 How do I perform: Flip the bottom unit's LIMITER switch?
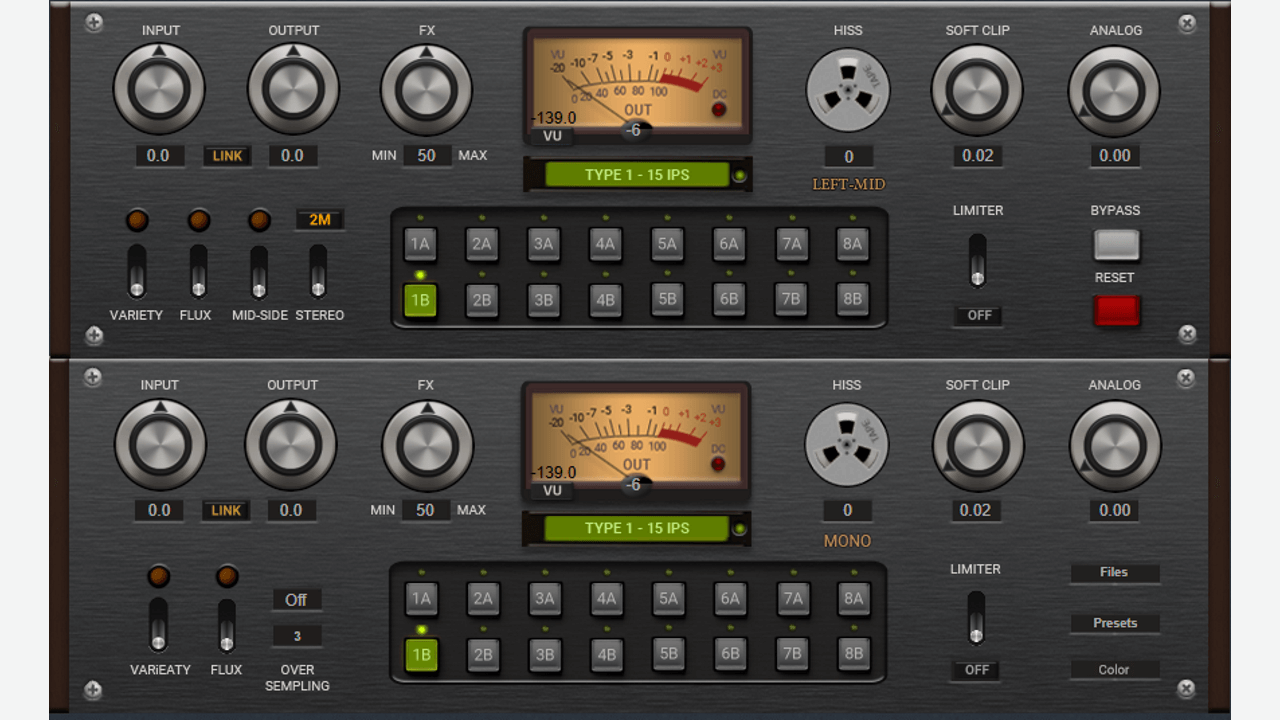[976, 618]
